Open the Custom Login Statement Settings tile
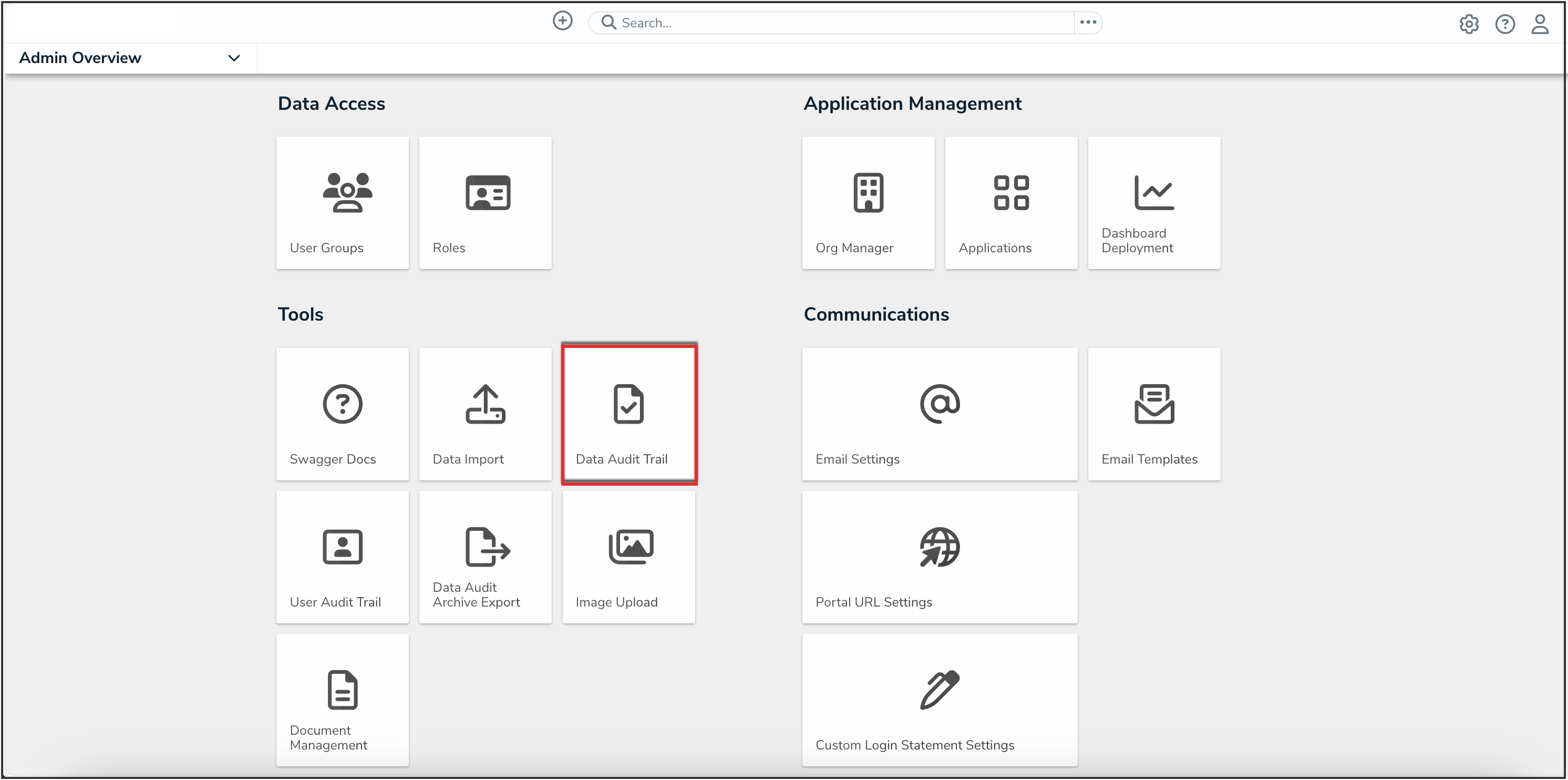The width and height of the screenshot is (1568, 780). pos(939,700)
